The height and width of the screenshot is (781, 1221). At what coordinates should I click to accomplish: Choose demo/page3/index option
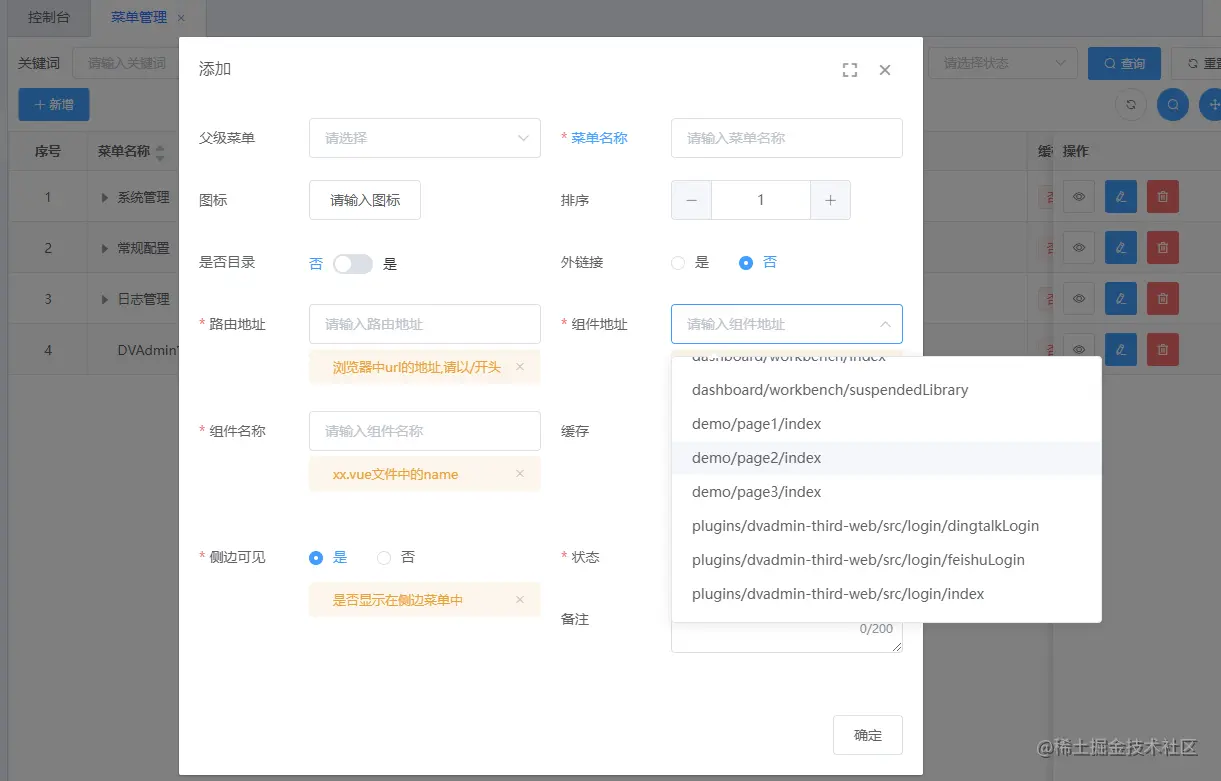887,492
